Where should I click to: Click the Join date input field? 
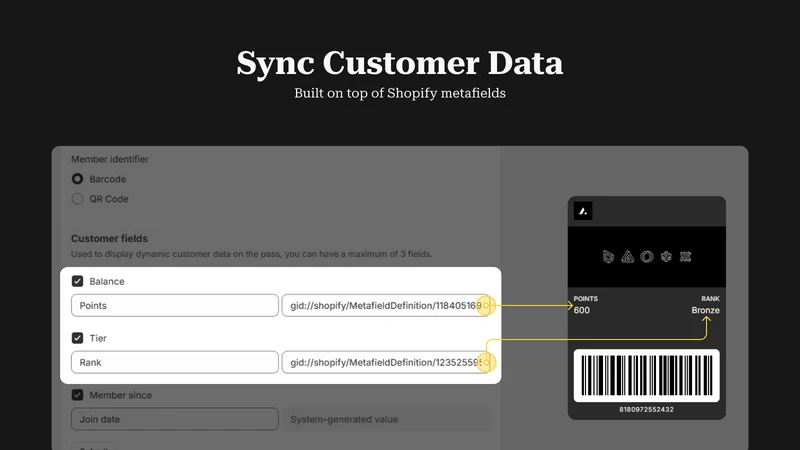pos(175,419)
